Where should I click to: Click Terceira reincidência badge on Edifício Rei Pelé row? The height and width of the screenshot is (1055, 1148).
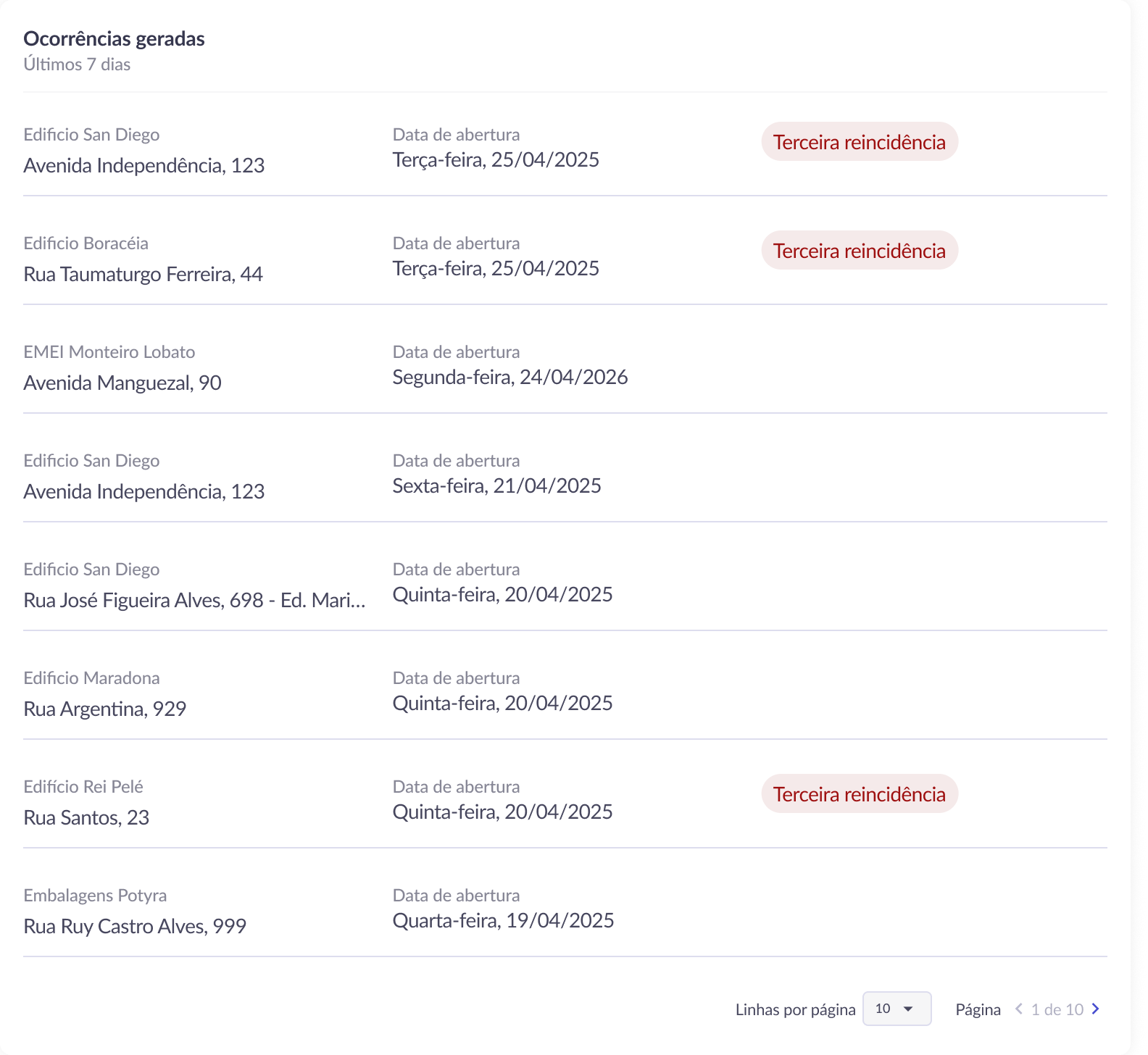point(859,794)
